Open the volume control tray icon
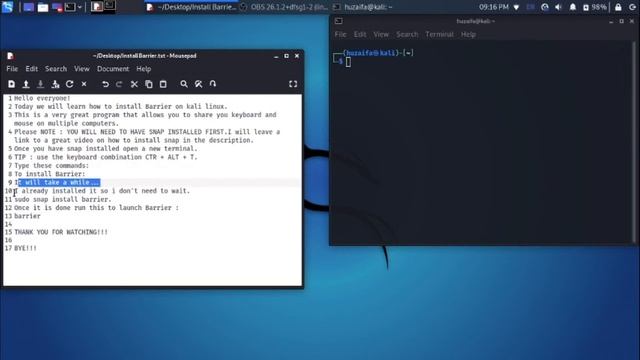640x360 pixels. coord(558,7)
